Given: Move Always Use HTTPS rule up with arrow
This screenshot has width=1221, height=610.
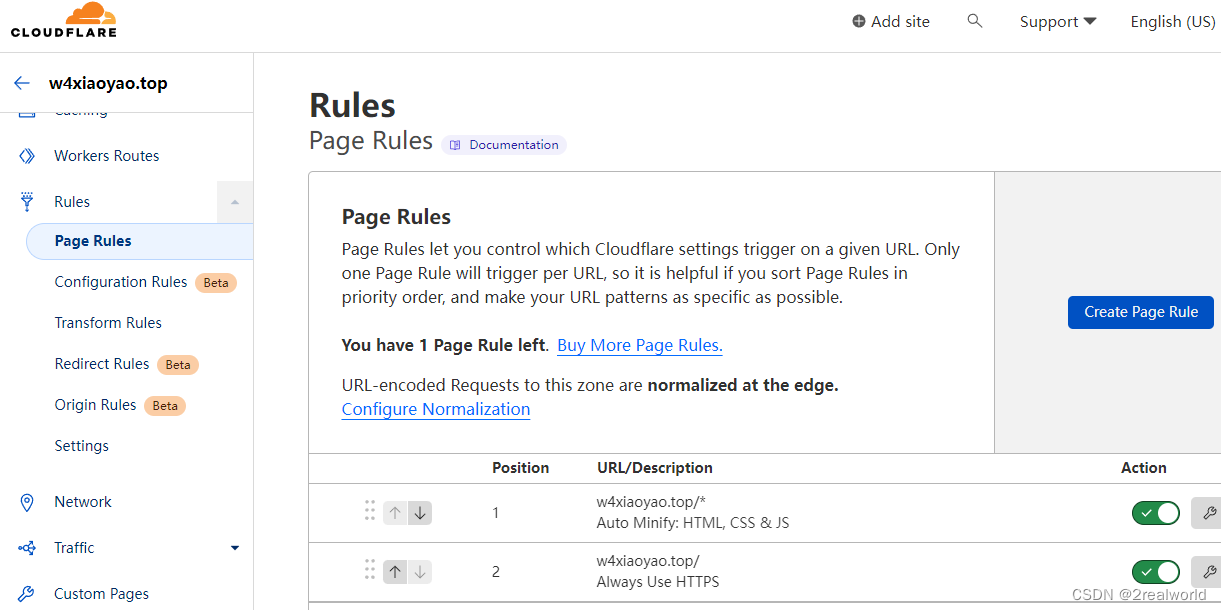Looking at the screenshot, I should point(395,572).
